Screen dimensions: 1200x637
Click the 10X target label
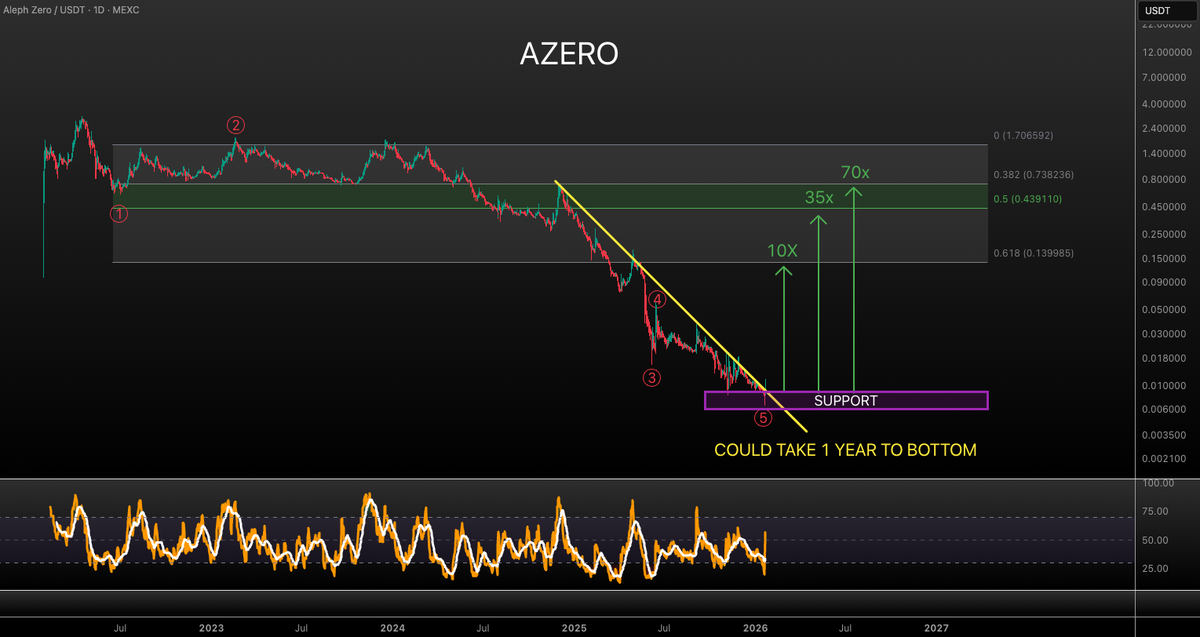pos(783,251)
